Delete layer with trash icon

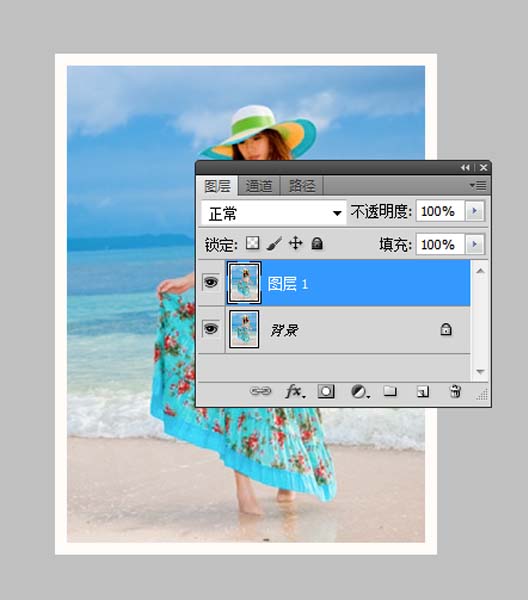(455, 391)
